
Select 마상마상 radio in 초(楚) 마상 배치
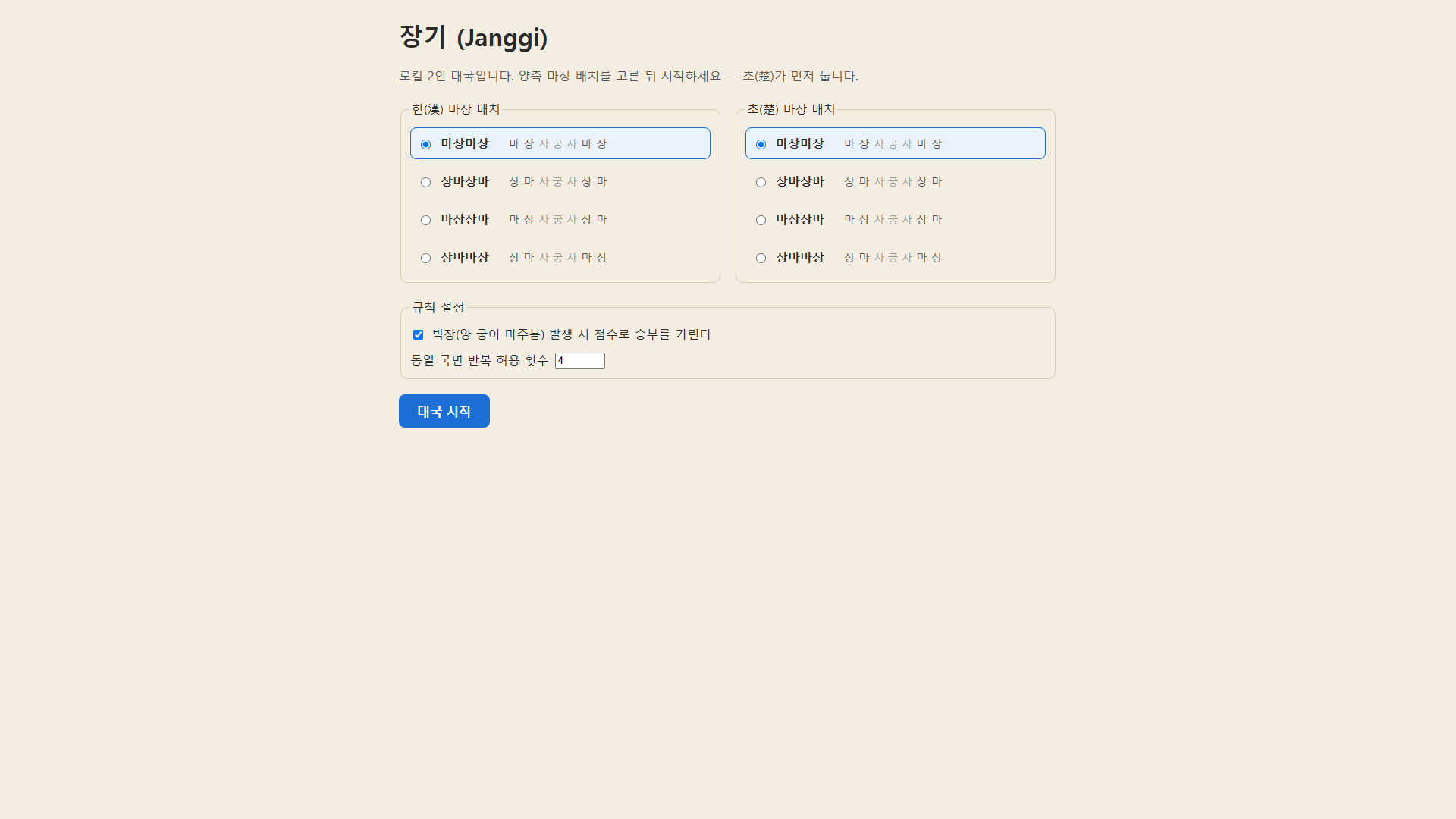761,144
